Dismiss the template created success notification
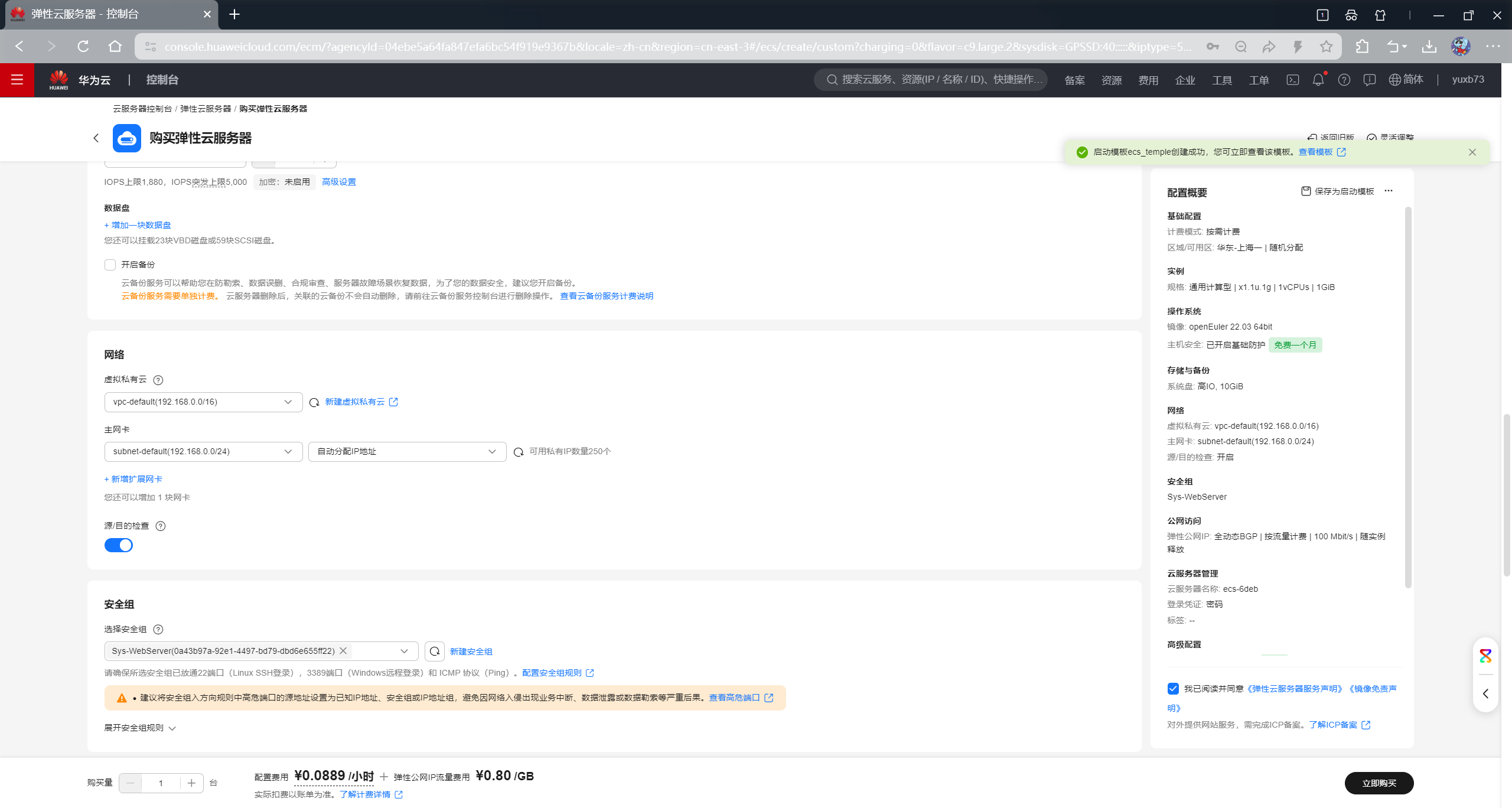The width and height of the screenshot is (1512, 808). click(x=1472, y=152)
